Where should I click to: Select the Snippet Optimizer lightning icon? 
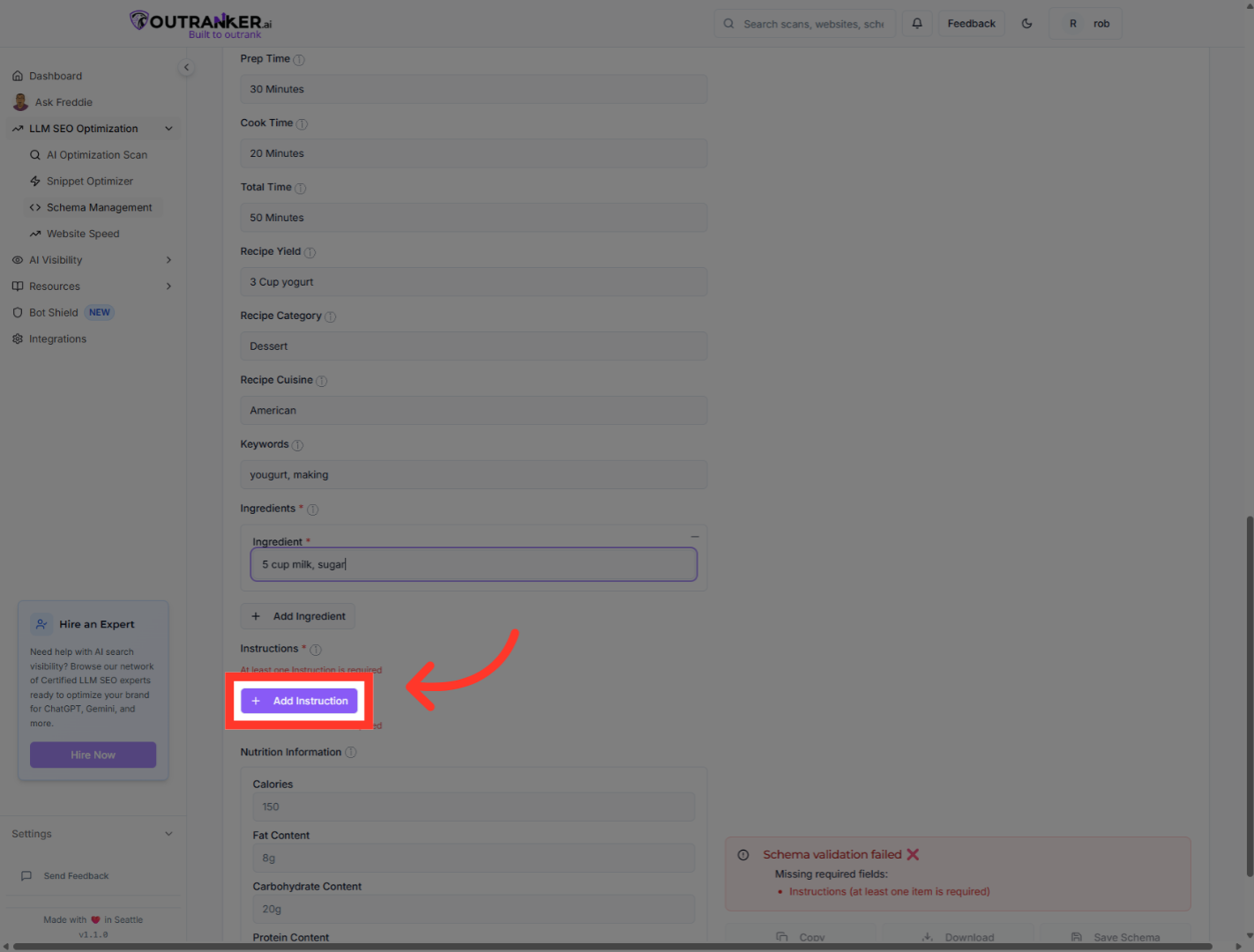(35, 181)
